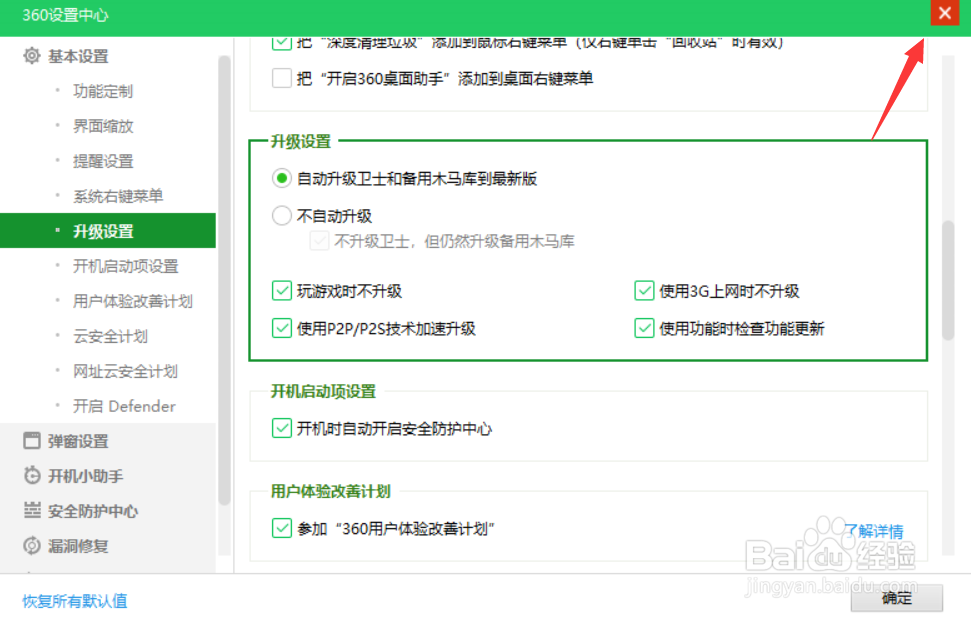The width and height of the screenshot is (971, 620).
Task: Open 网址云安全计划 in the sidebar
Action: tap(126, 371)
